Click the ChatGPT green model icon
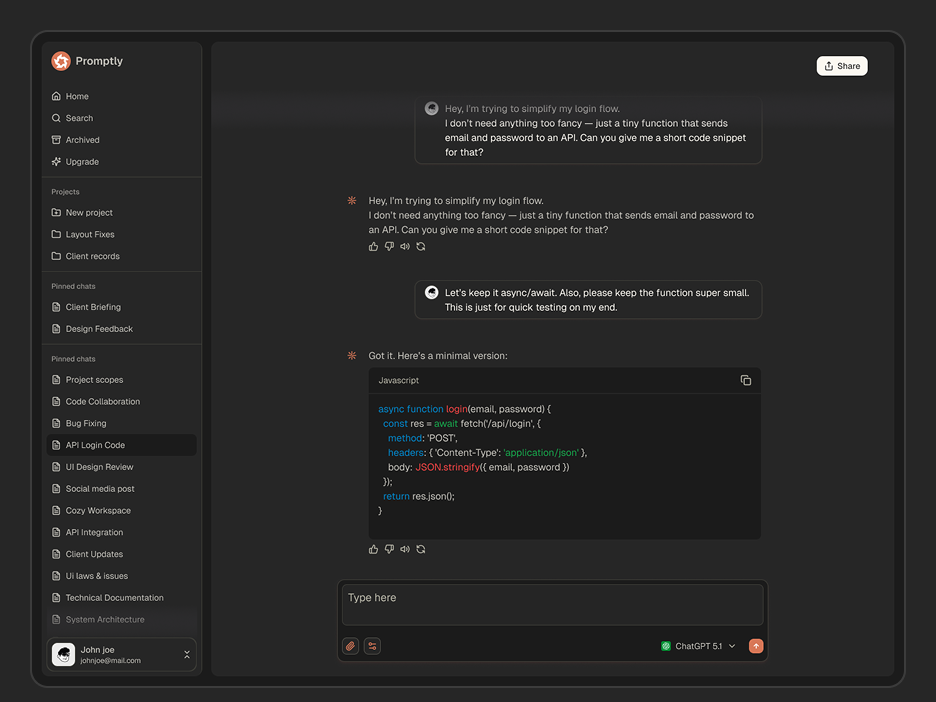Viewport: 936px width, 702px height. point(666,646)
